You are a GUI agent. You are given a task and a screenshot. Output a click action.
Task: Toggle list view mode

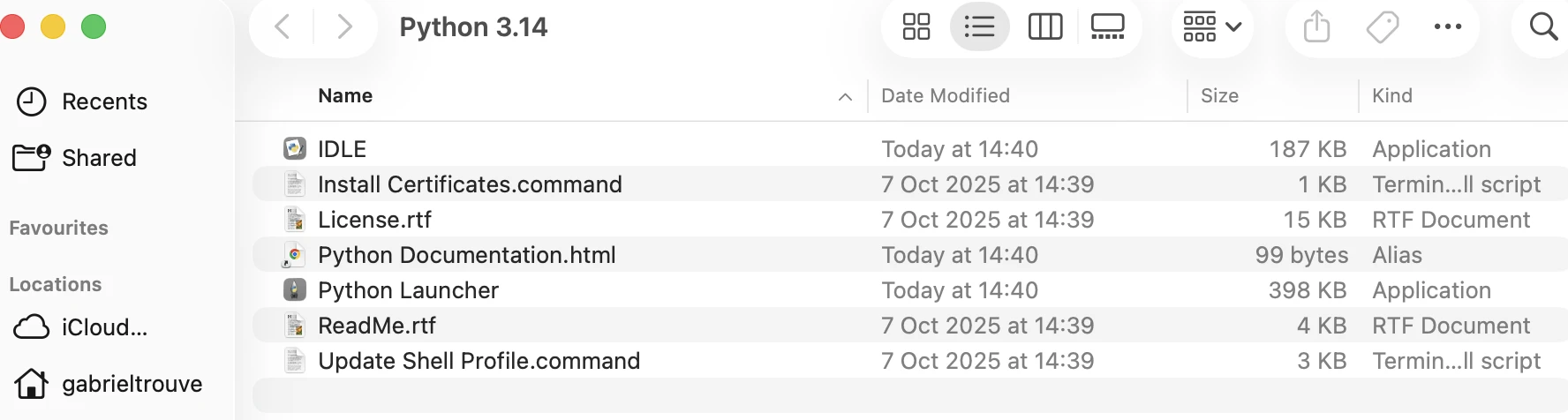[x=979, y=27]
